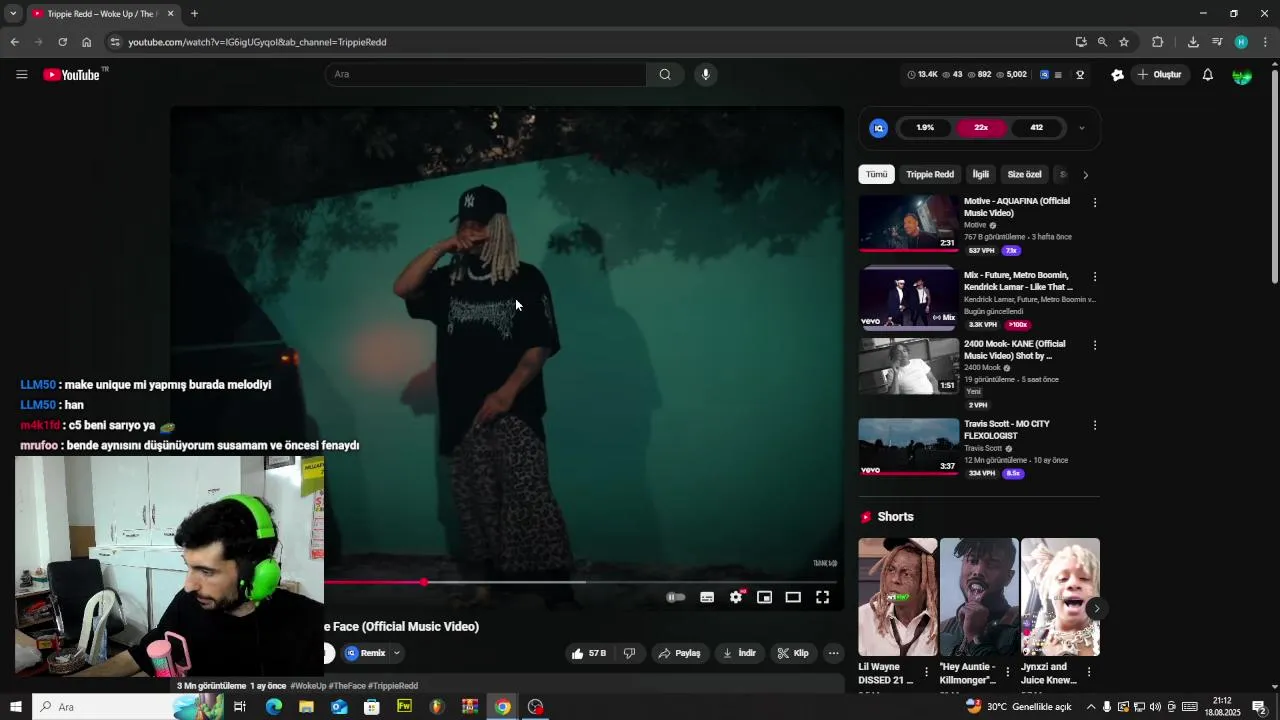
Task: Open options for Lil Wayne DISSED short
Action: [x=926, y=672]
